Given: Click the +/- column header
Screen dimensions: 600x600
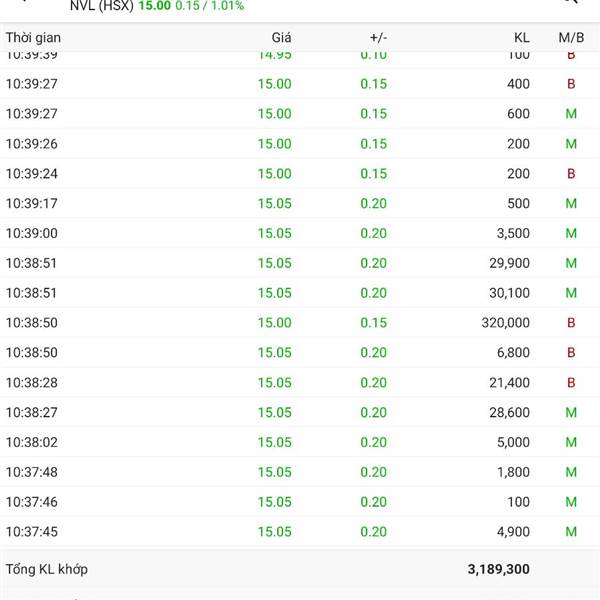Looking at the screenshot, I should (x=378, y=37).
